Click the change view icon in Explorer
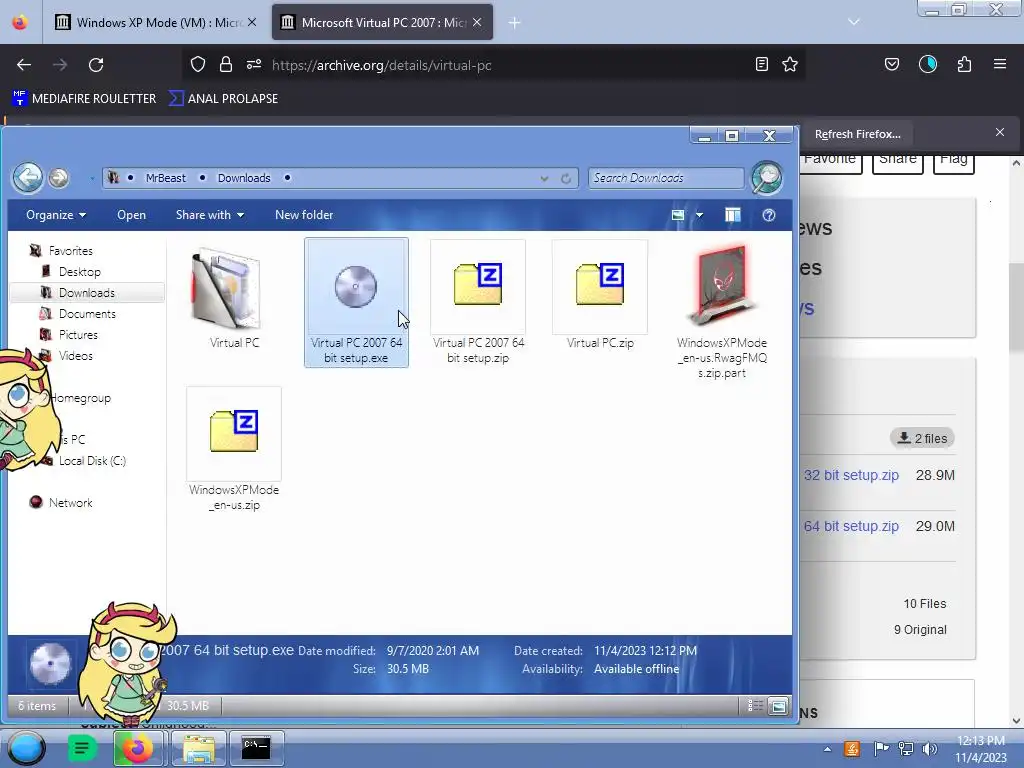1024x768 pixels. point(678,215)
